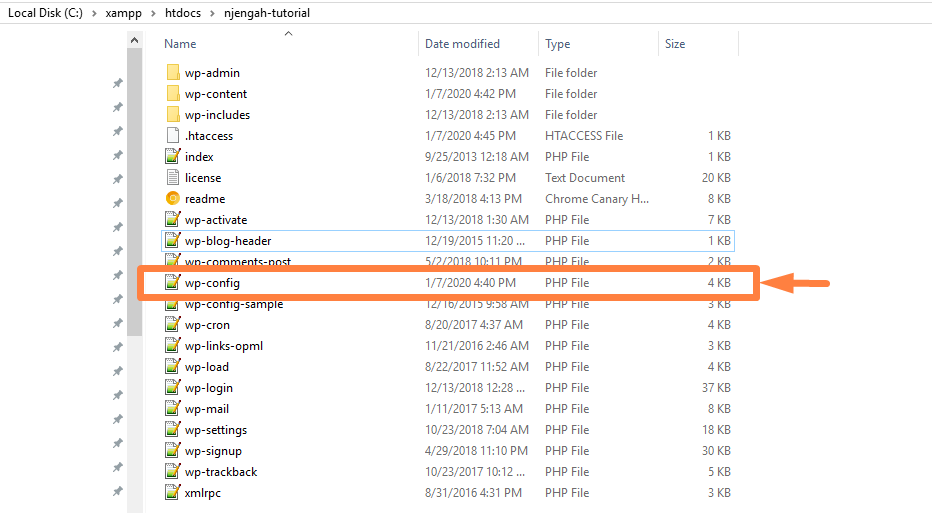932x513 pixels.
Task: Click the navigation pane scrollbar thumb
Action: tap(134, 191)
